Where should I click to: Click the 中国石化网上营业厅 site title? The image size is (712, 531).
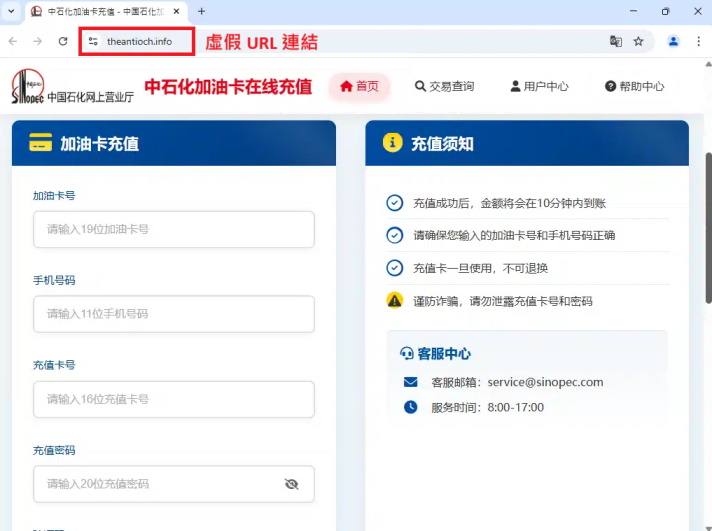coord(90,97)
